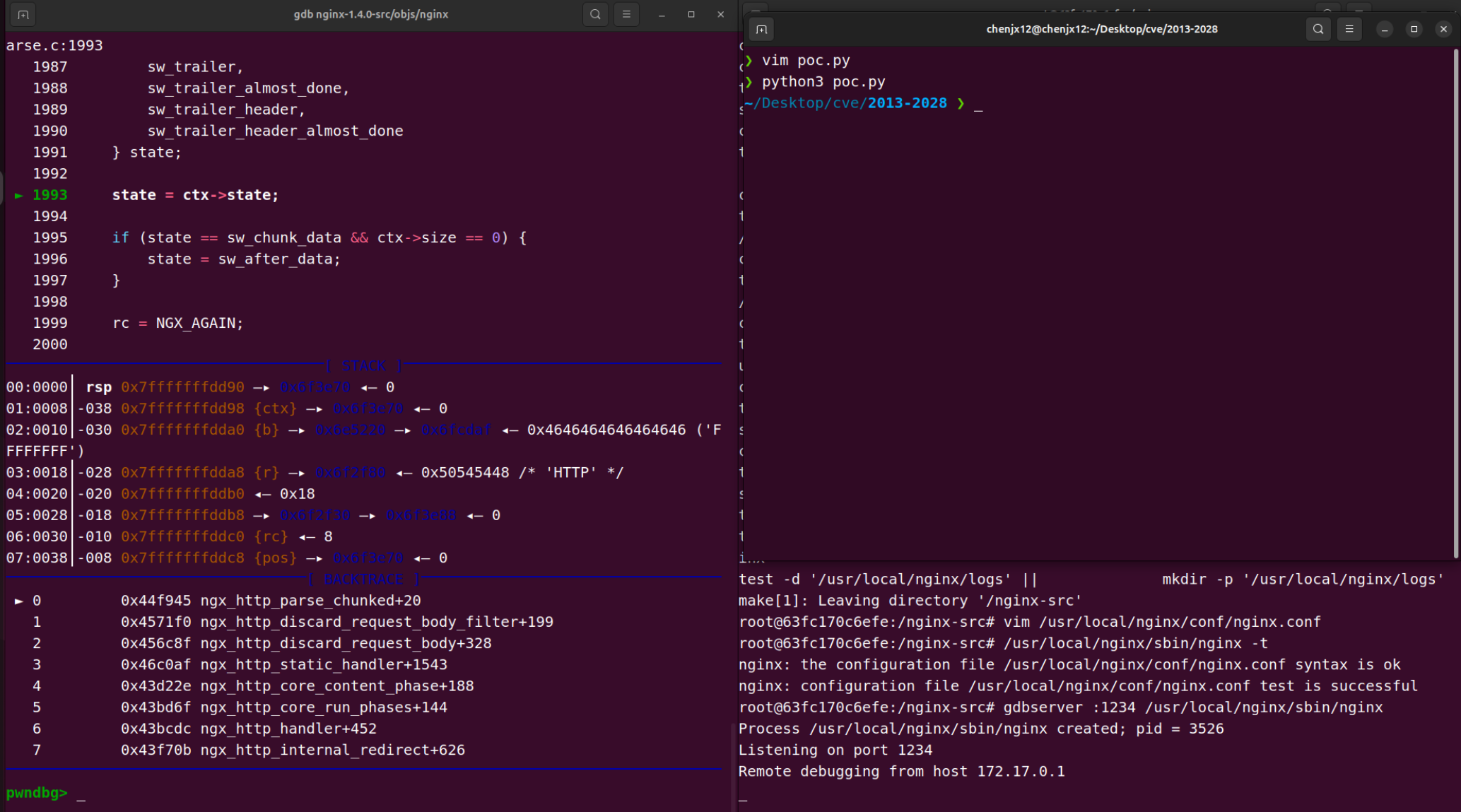Image resolution: width=1461 pixels, height=812 pixels.
Task: Close the chenjx12 terminal window
Action: [x=1444, y=29]
